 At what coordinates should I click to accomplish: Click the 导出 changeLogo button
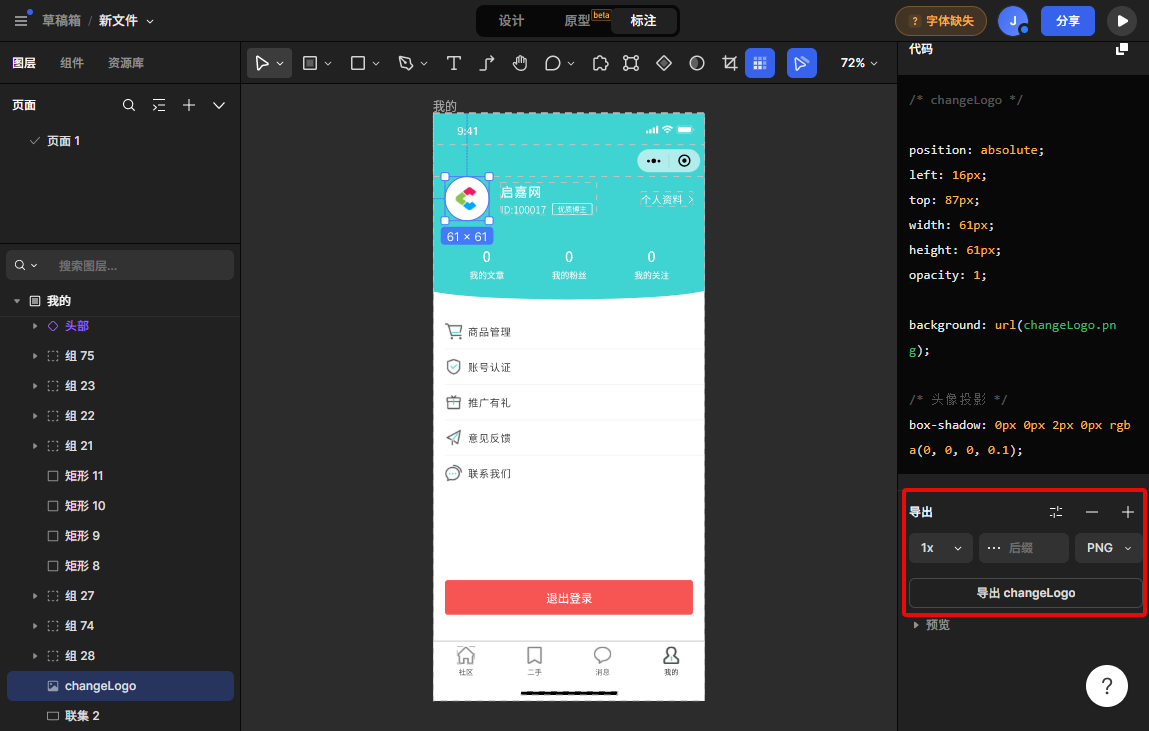click(1025, 593)
